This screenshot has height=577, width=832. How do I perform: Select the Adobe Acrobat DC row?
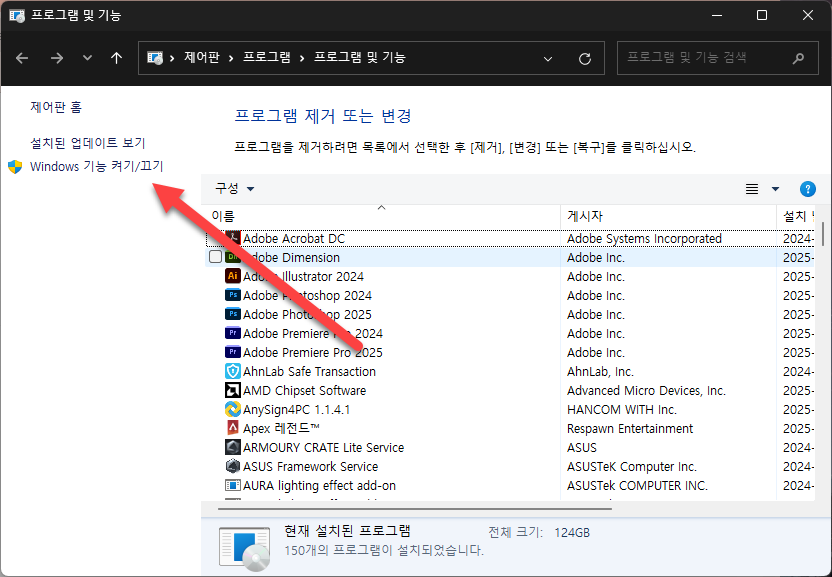point(509,238)
